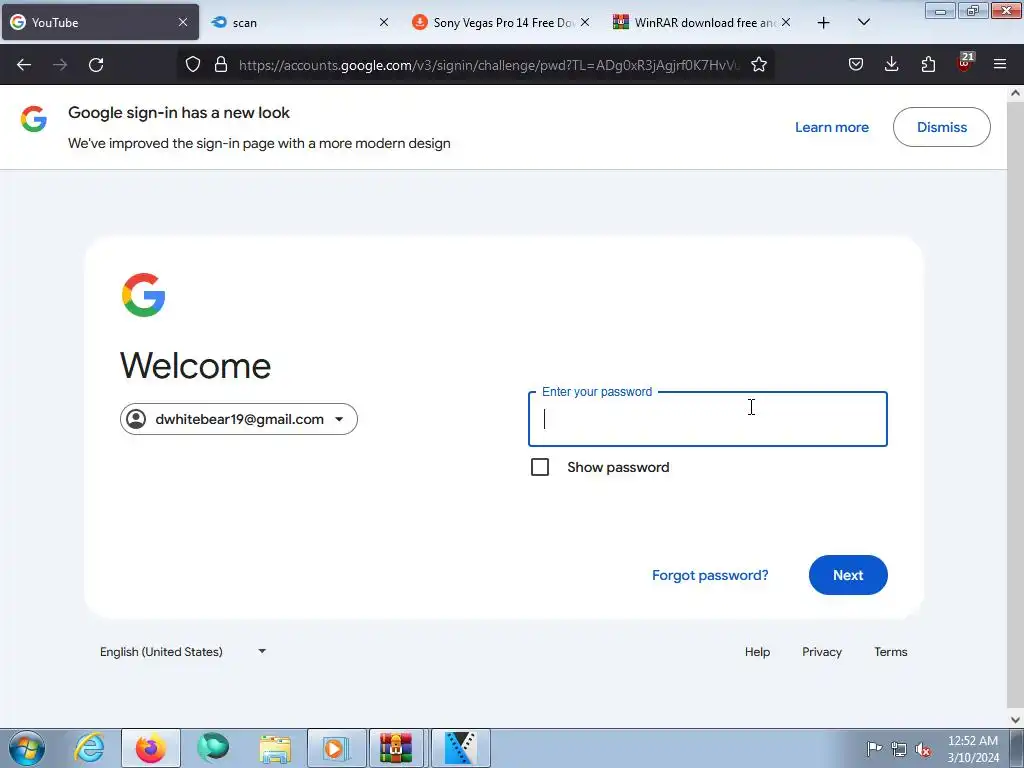Open the Windows Start menu

point(27,748)
